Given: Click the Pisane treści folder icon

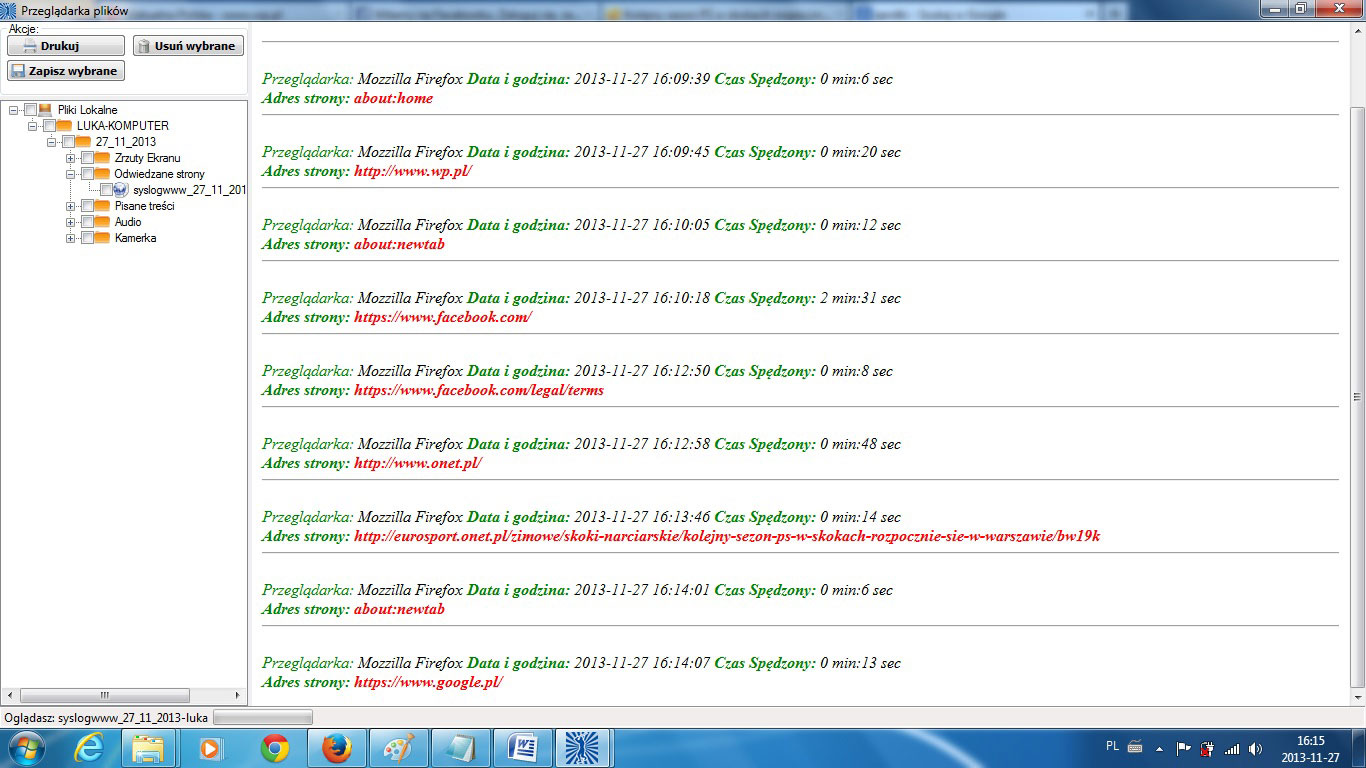Looking at the screenshot, I should 102,206.
